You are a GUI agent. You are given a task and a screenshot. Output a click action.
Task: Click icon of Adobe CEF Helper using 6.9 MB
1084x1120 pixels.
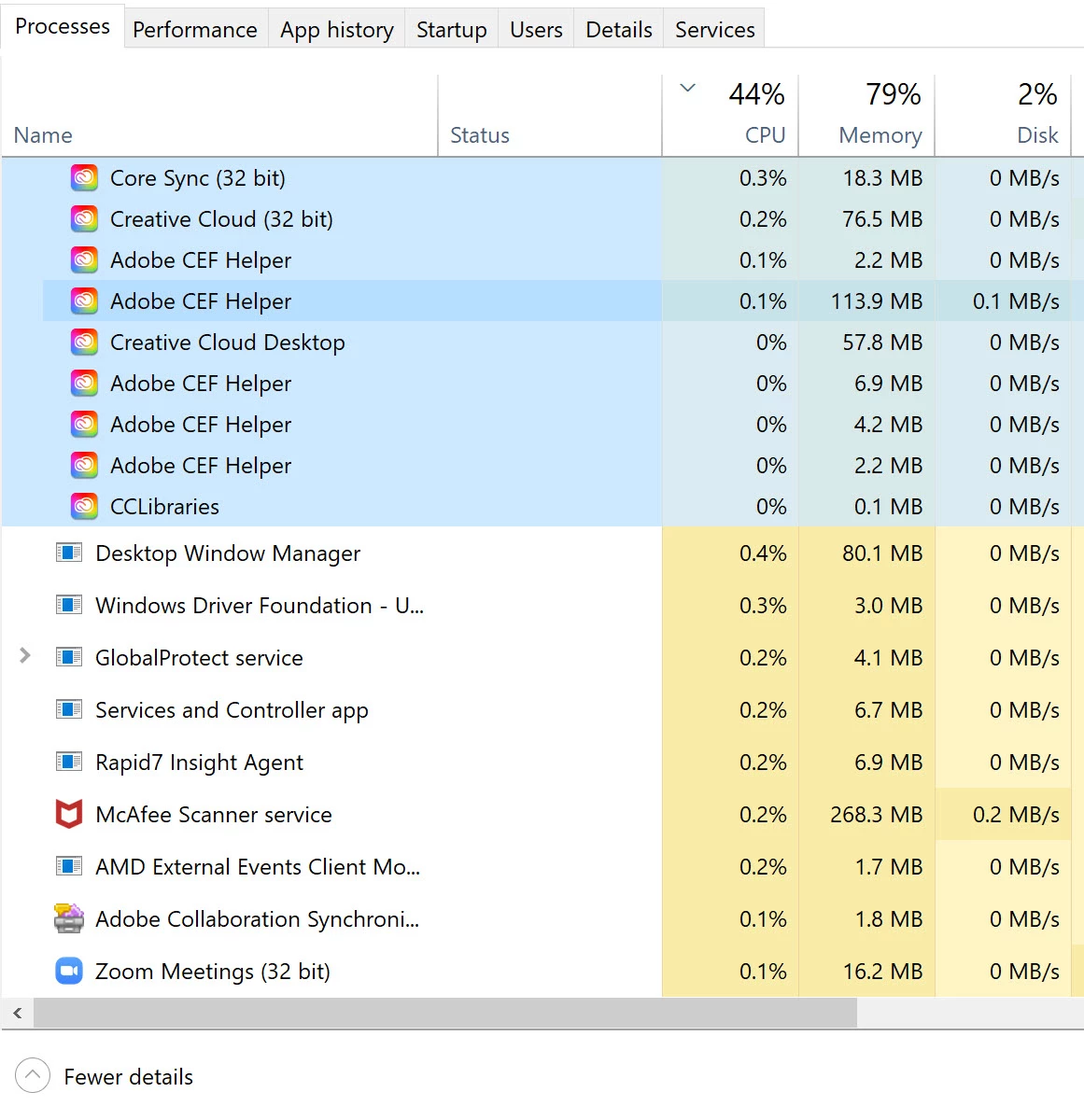click(x=84, y=384)
